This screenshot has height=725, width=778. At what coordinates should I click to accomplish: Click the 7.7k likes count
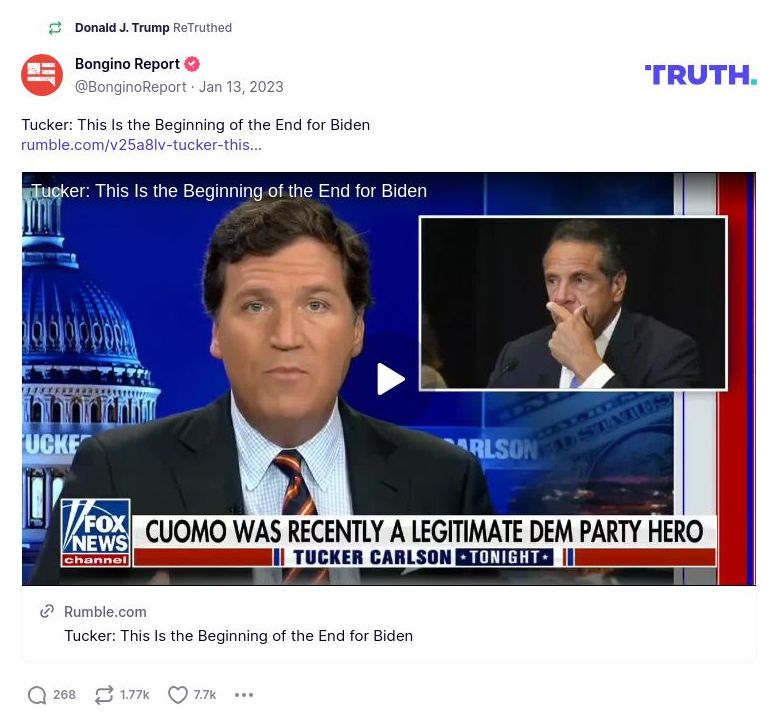[x=205, y=695]
